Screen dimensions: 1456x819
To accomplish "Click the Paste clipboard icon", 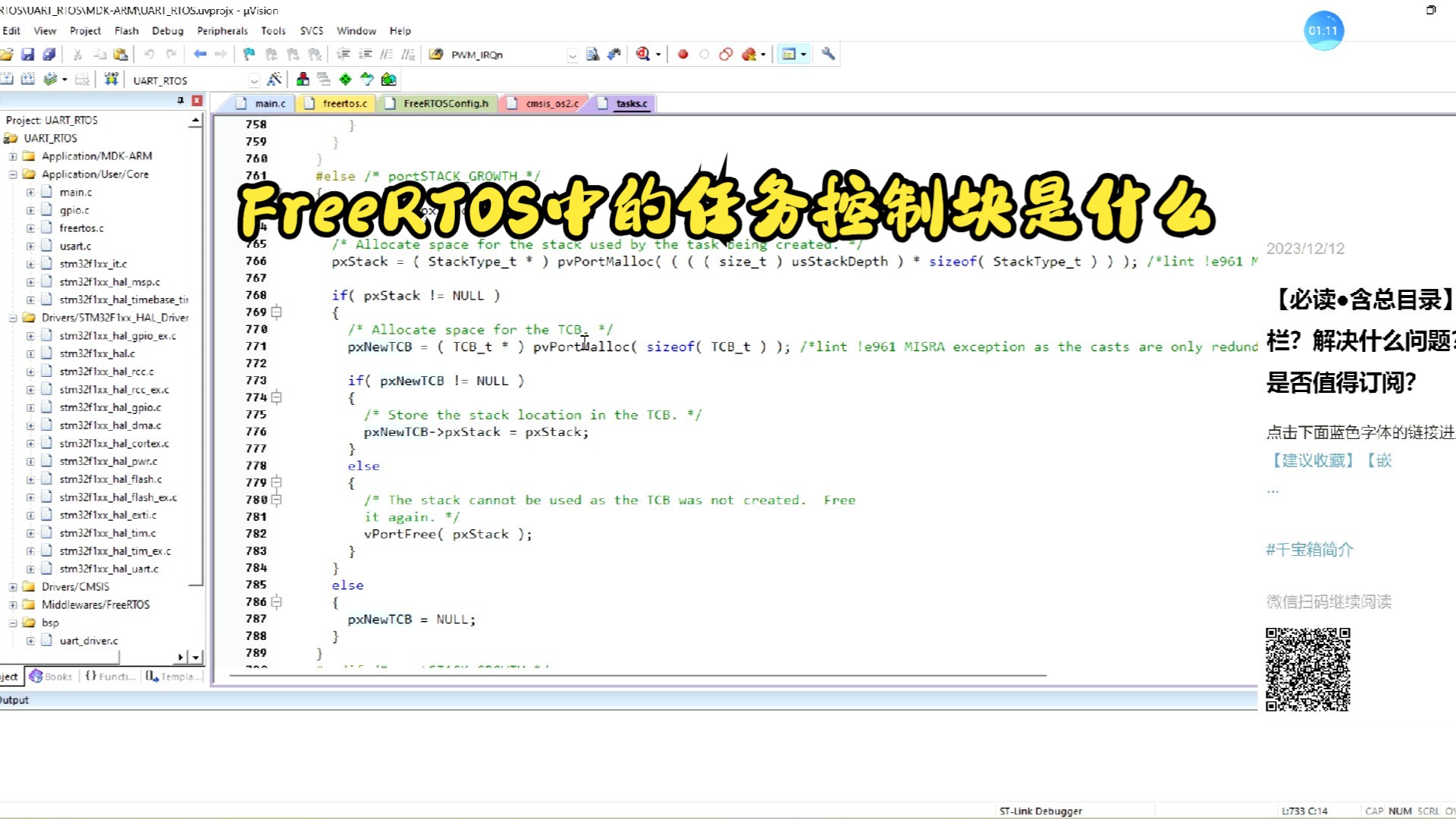I will (121, 54).
